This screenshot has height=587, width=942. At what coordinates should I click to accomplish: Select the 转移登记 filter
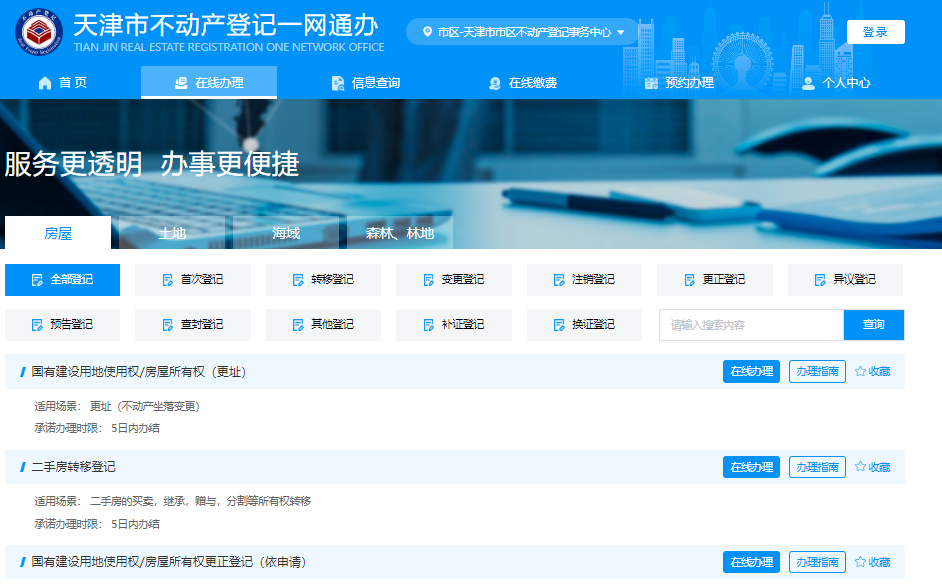pyautogui.click(x=323, y=280)
